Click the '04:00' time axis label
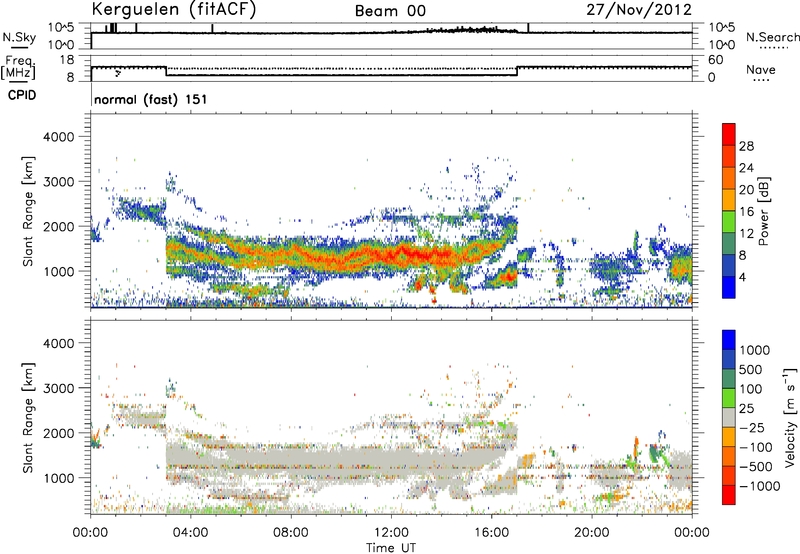This screenshot has width=800, height=554. coord(191,533)
